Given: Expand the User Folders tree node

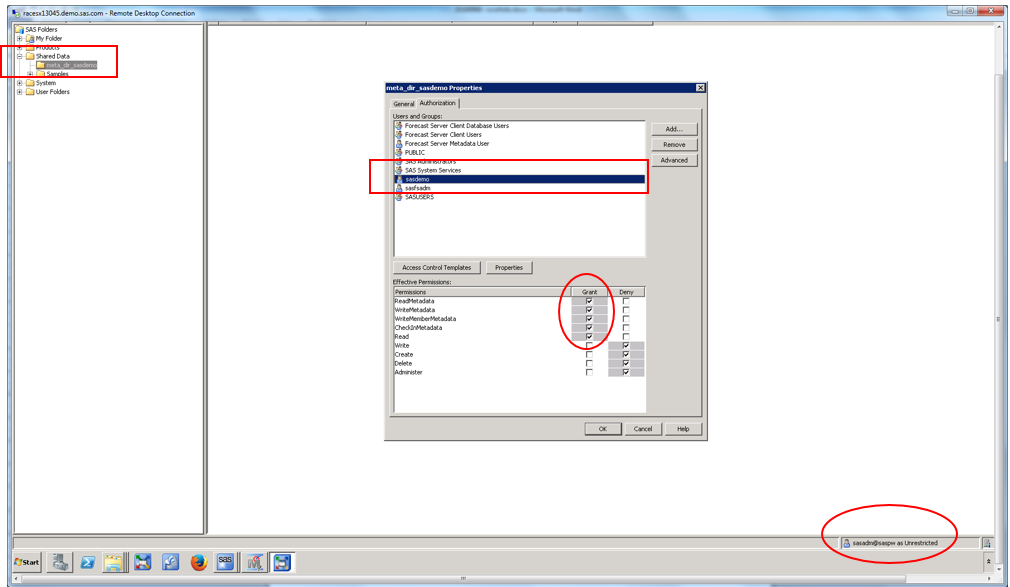Looking at the screenshot, I should 19,92.
